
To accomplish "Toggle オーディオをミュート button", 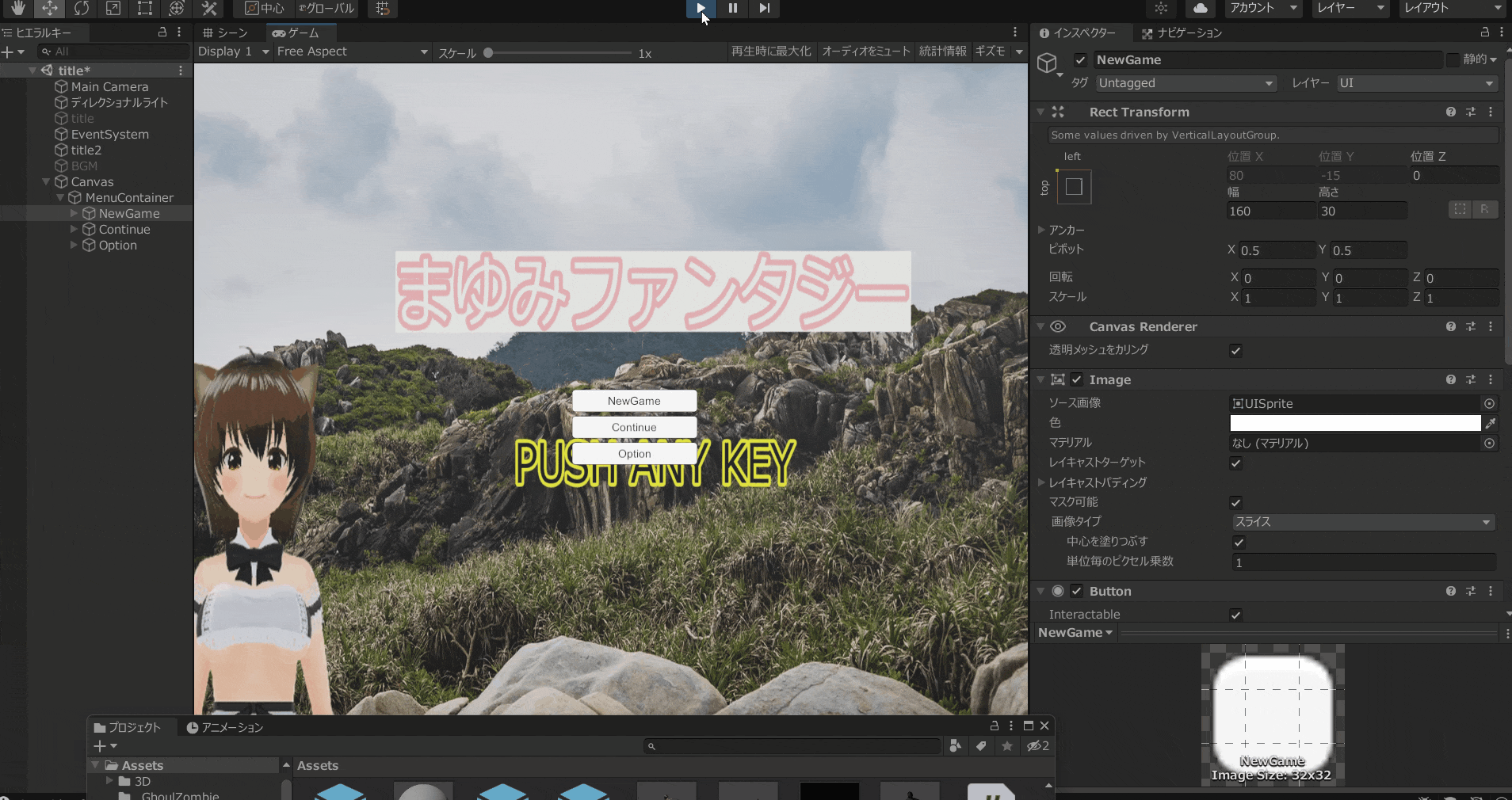I will [x=866, y=51].
